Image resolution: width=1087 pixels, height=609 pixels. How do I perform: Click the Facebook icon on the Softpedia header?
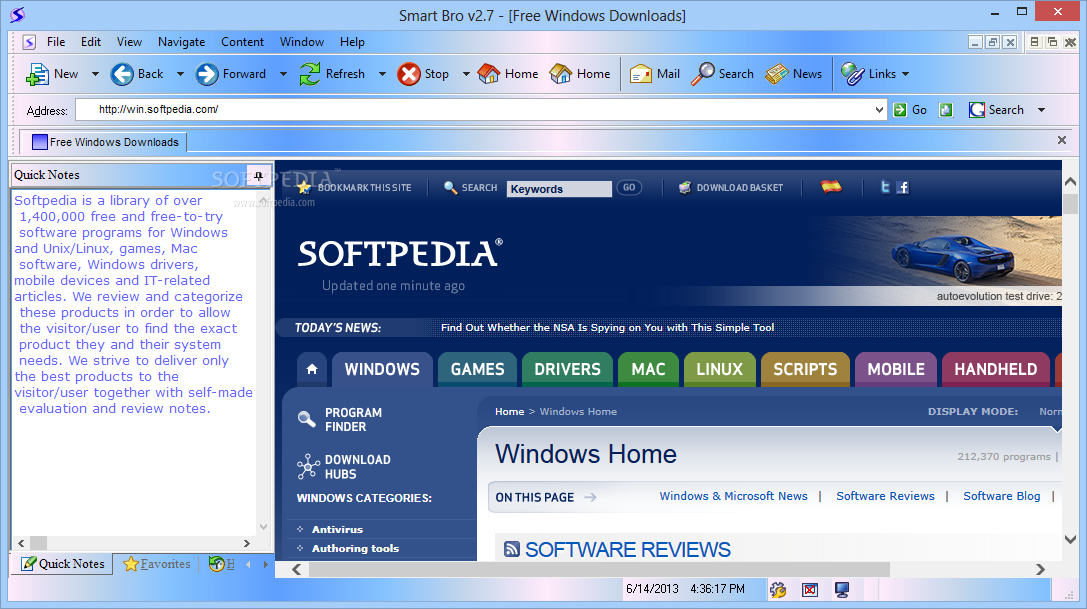pyautogui.click(x=903, y=187)
